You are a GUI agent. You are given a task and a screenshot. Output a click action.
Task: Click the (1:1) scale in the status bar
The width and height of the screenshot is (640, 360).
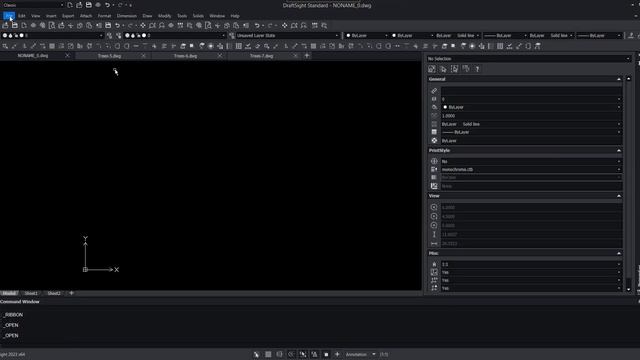[384, 354]
